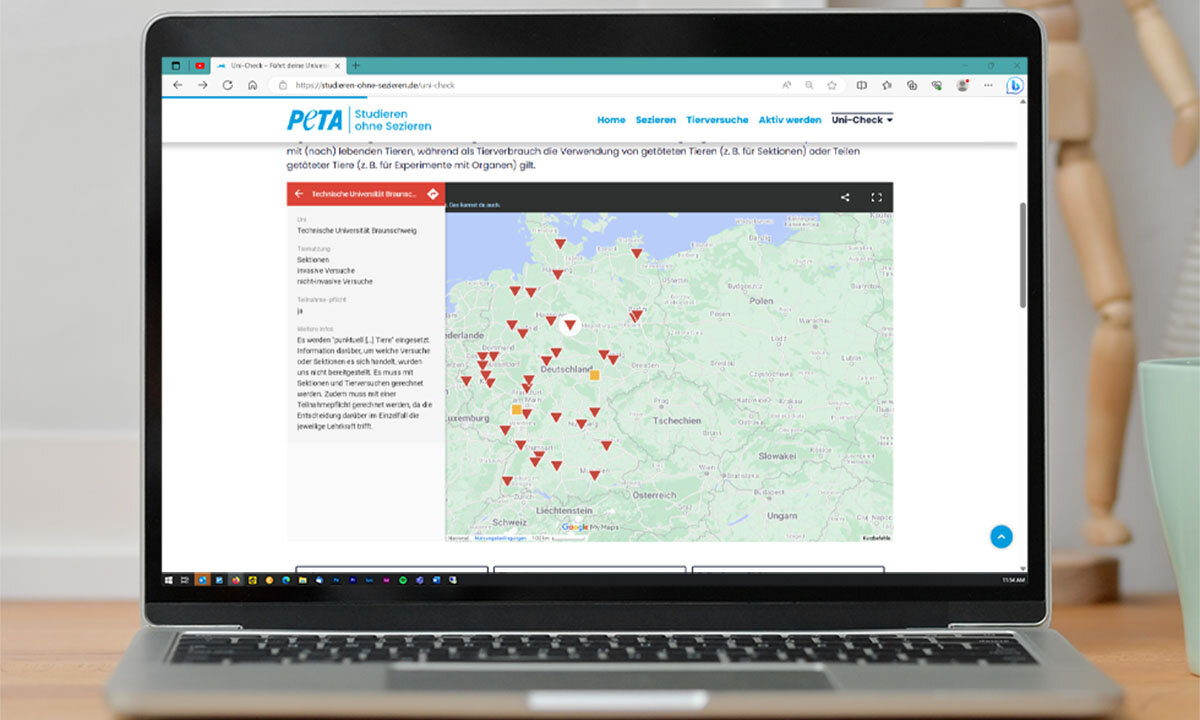Share the map using the share icon

pyautogui.click(x=845, y=197)
